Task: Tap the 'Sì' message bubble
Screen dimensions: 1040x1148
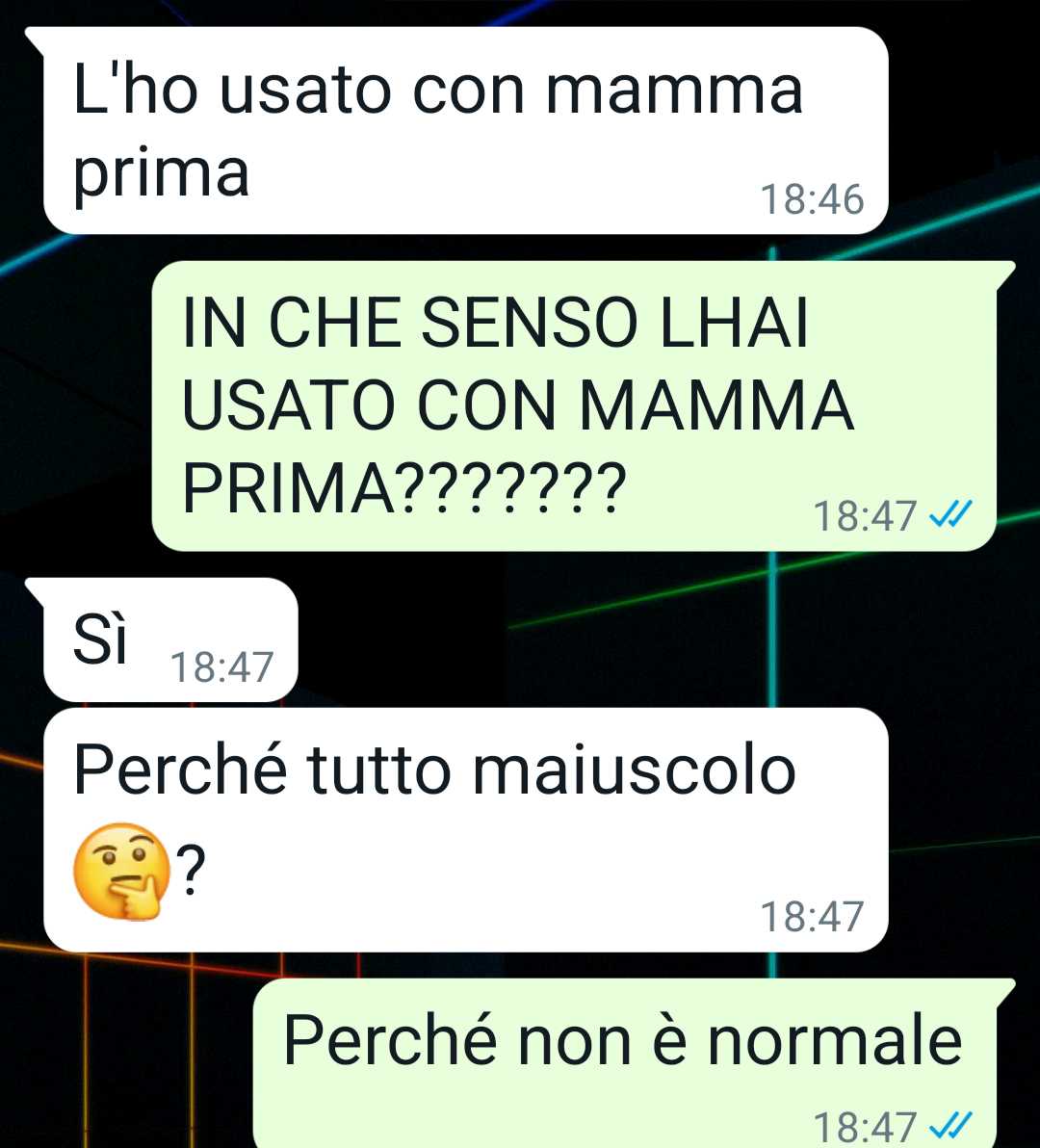Action: pyautogui.click(x=162, y=639)
